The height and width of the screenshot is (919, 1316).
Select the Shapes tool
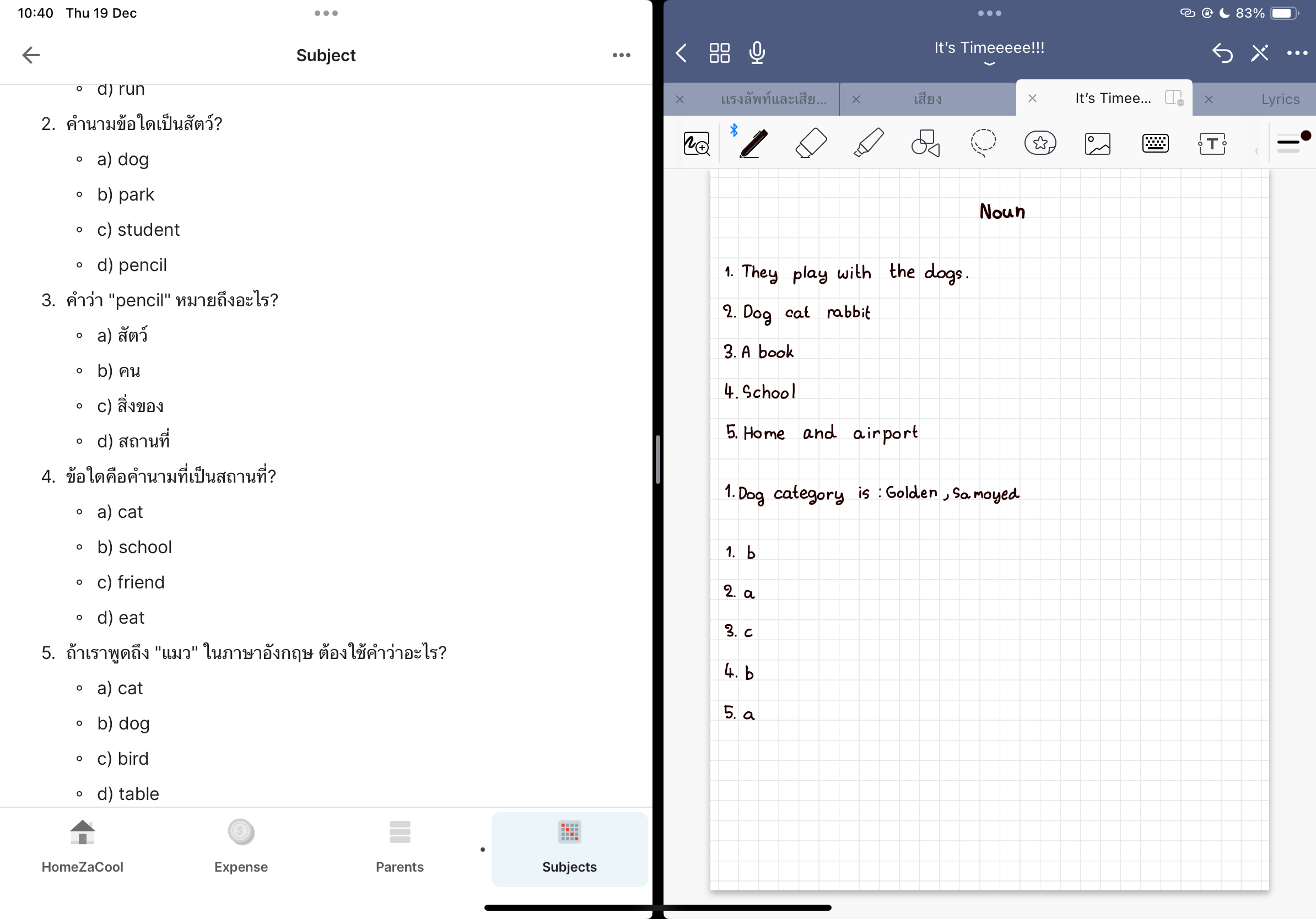click(x=925, y=143)
